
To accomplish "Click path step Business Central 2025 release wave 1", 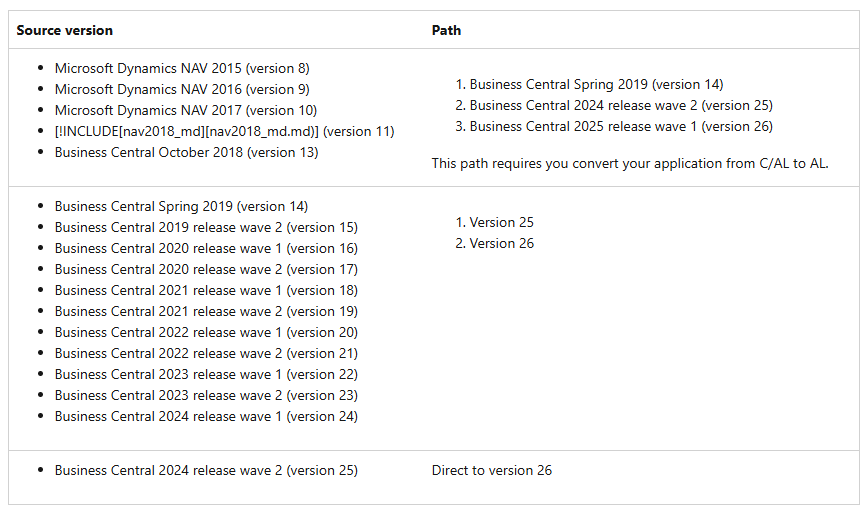I will point(620,126).
